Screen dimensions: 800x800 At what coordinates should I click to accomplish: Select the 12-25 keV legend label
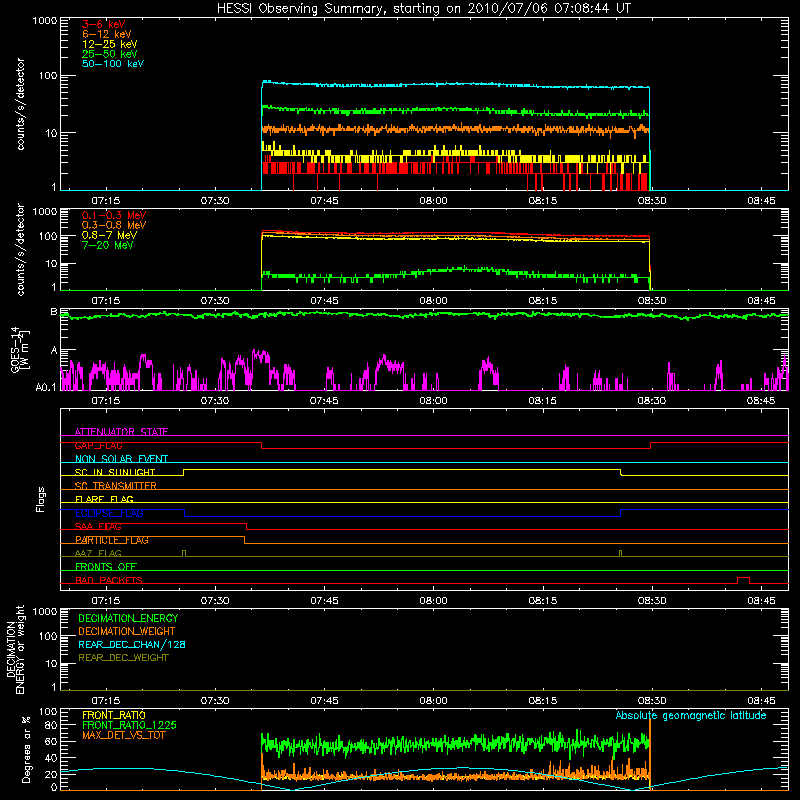click(x=110, y=44)
